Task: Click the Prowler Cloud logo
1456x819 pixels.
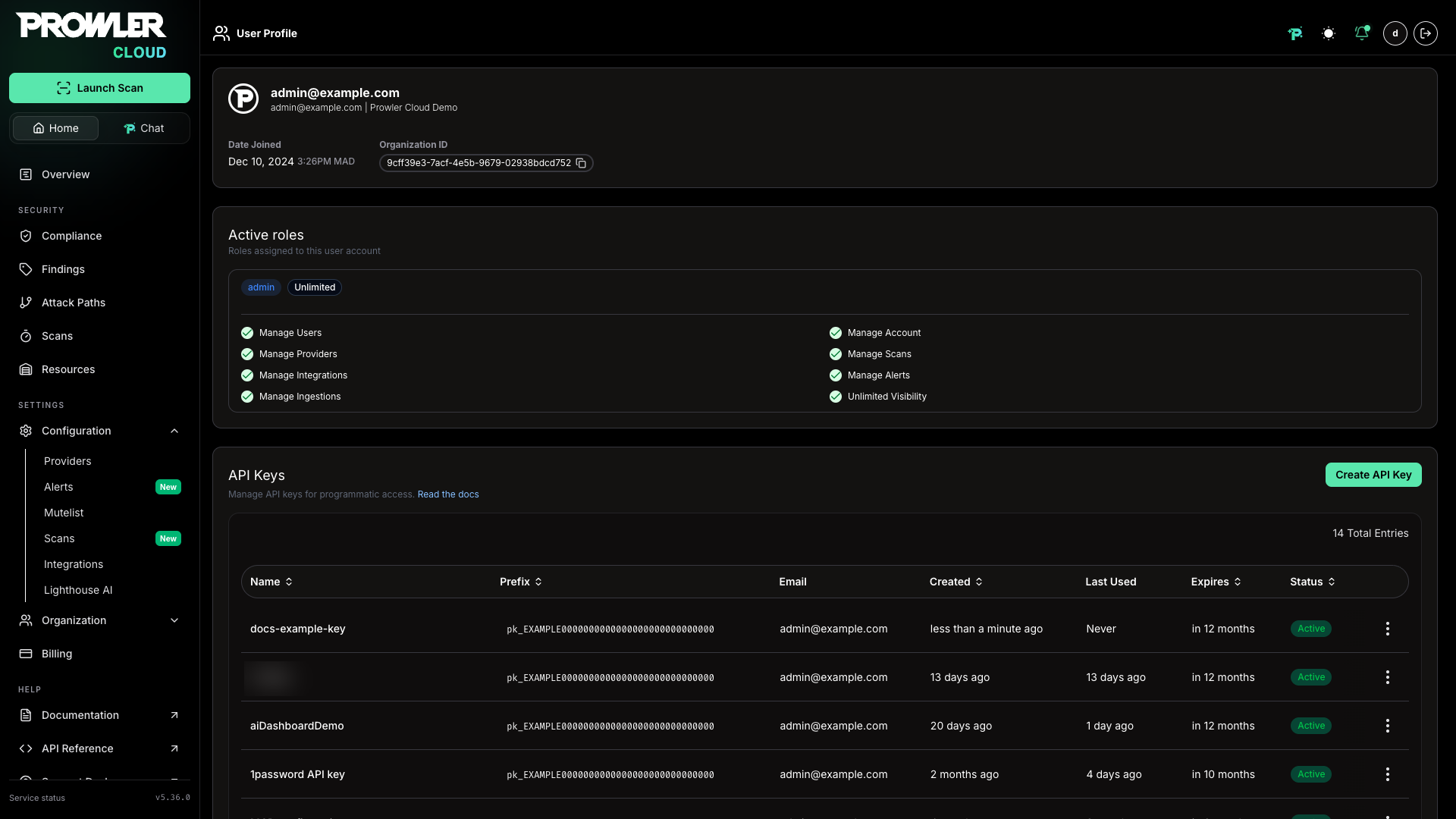Action: [91, 36]
